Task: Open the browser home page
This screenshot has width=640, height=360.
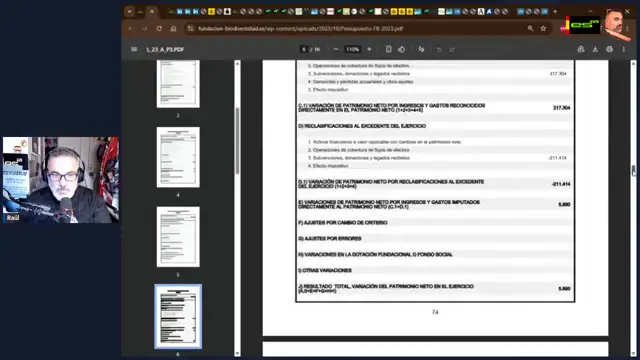Action: coord(173,29)
